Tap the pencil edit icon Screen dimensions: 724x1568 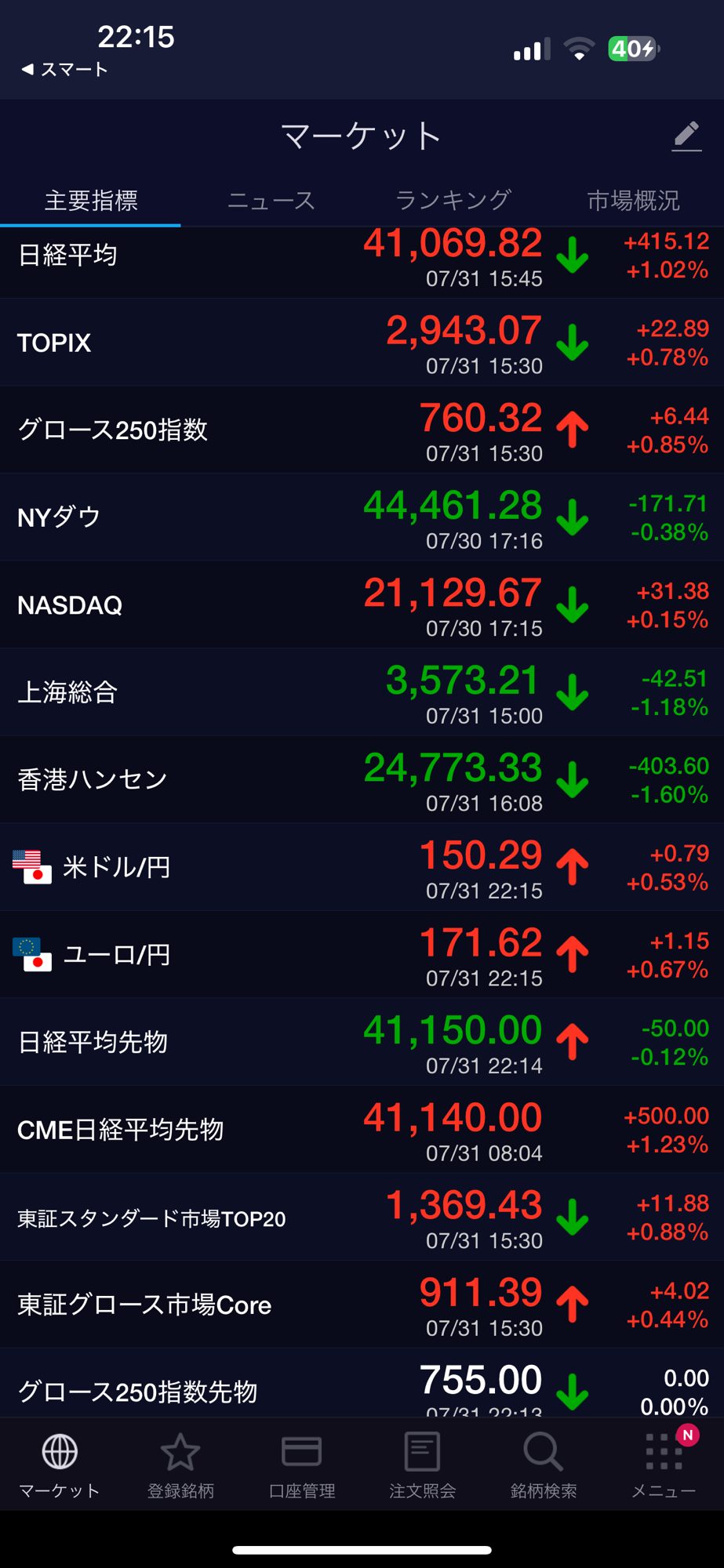[686, 136]
